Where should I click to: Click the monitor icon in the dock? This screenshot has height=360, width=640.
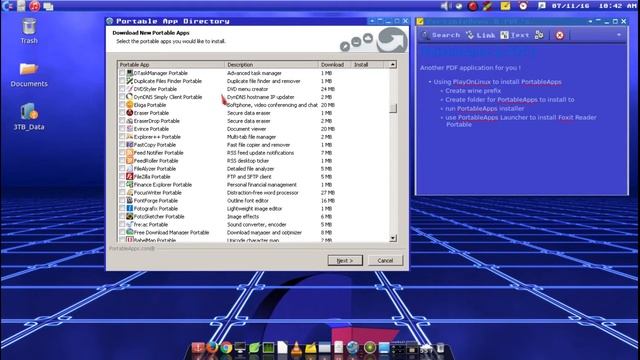coord(240,348)
